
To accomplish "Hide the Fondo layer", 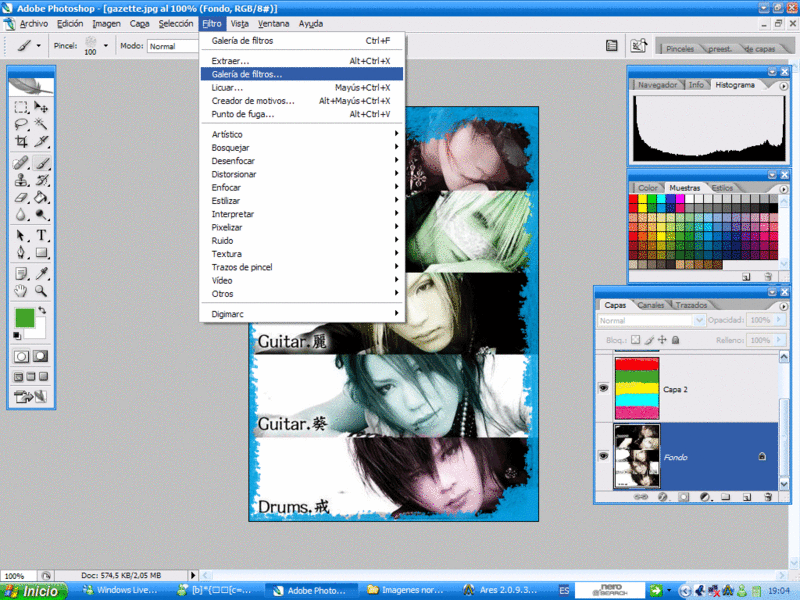I will [x=604, y=456].
